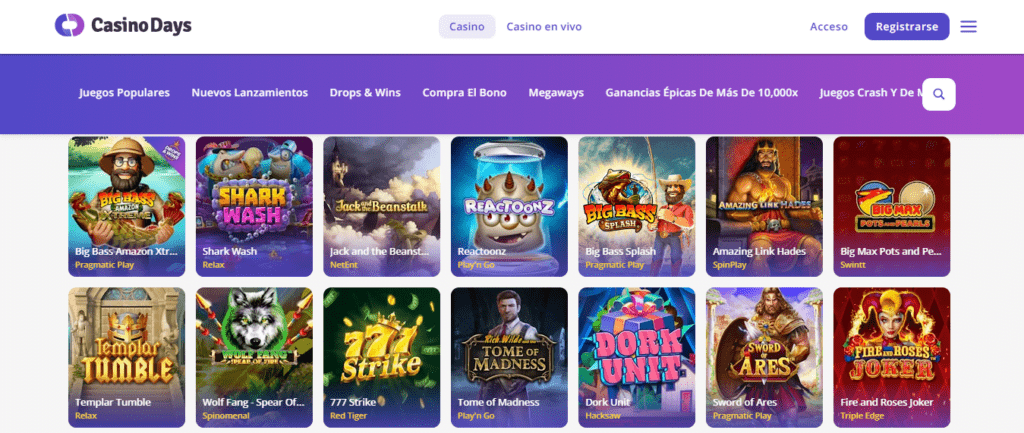Click the Registrarse button
The height and width of the screenshot is (433, 1024).
click(x=907, y=27)
